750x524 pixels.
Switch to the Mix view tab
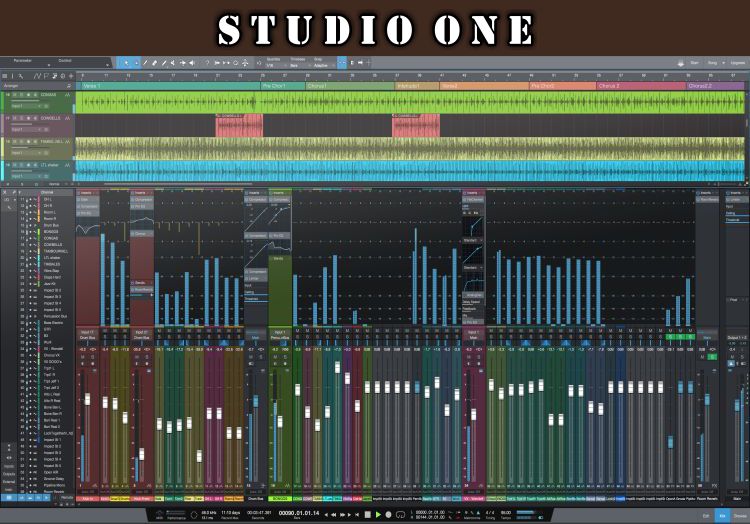723,516
